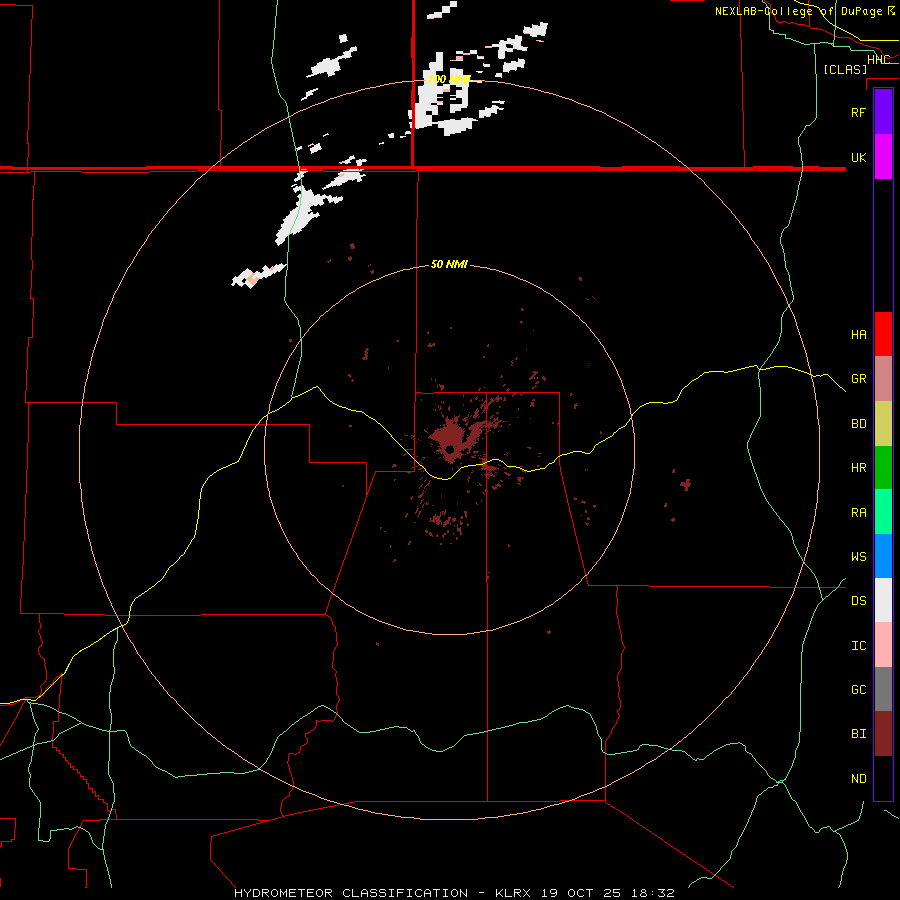Click the RF purple legend swatch
The image size is (900, 900).
click(883, 112)
